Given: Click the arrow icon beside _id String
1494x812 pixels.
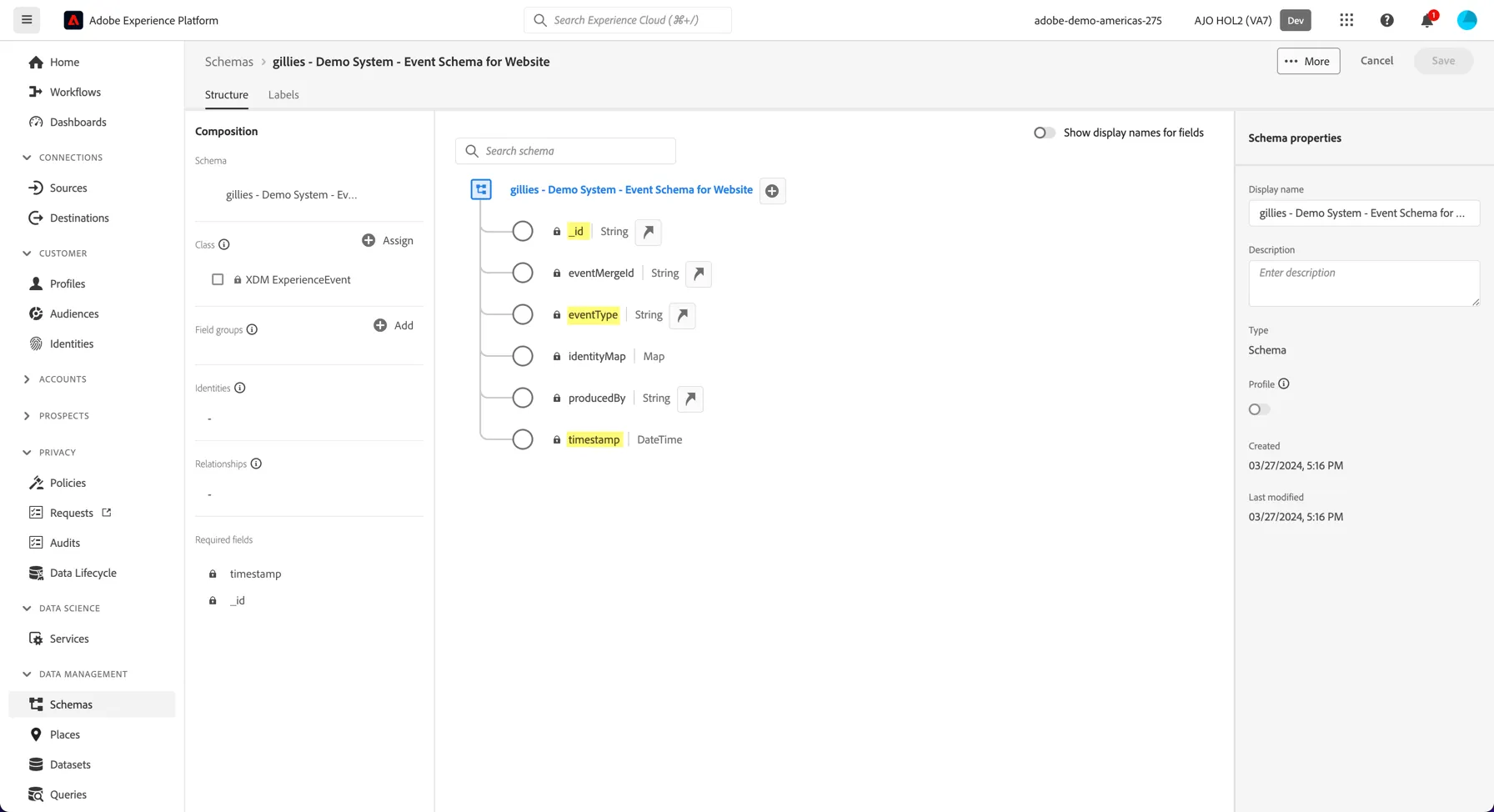Looking at the screenshot, I should coord(649,232).
